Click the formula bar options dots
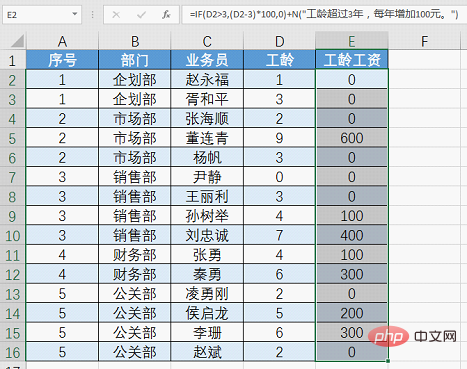Viewport: 467px width, 369px height. (x=92, y=15)
